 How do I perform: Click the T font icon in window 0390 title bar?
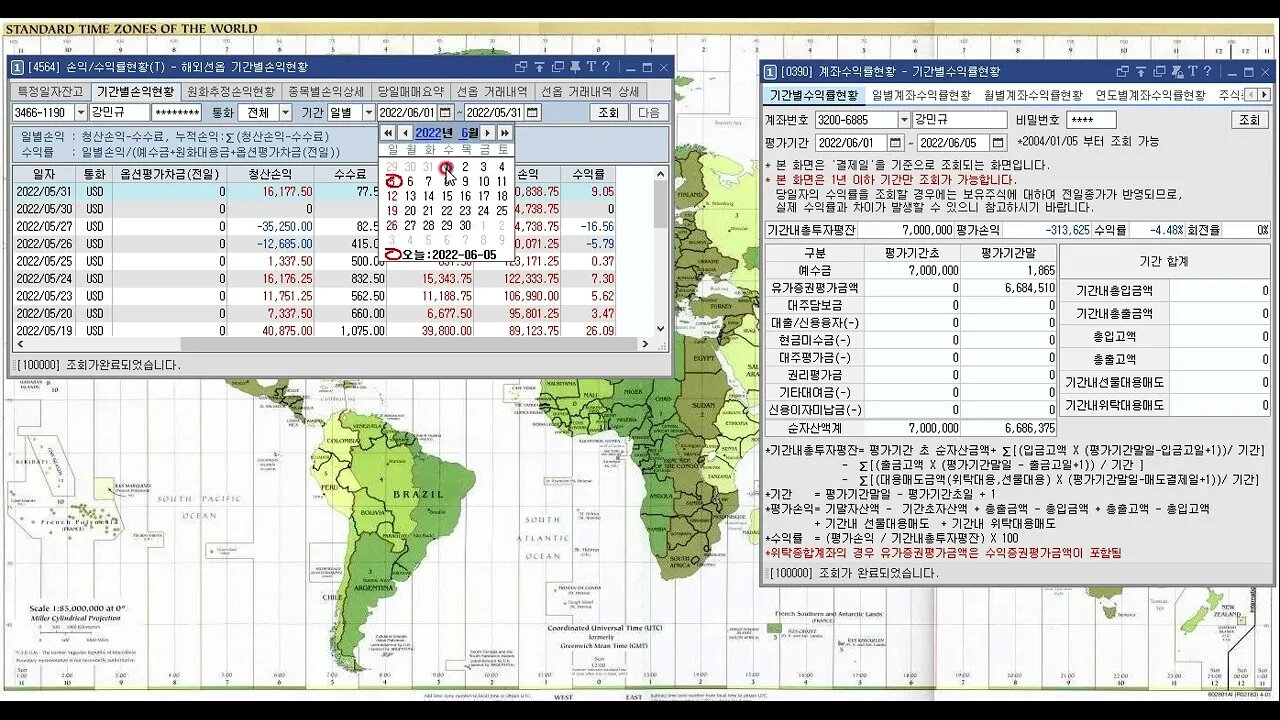(x=1191, y=71)
